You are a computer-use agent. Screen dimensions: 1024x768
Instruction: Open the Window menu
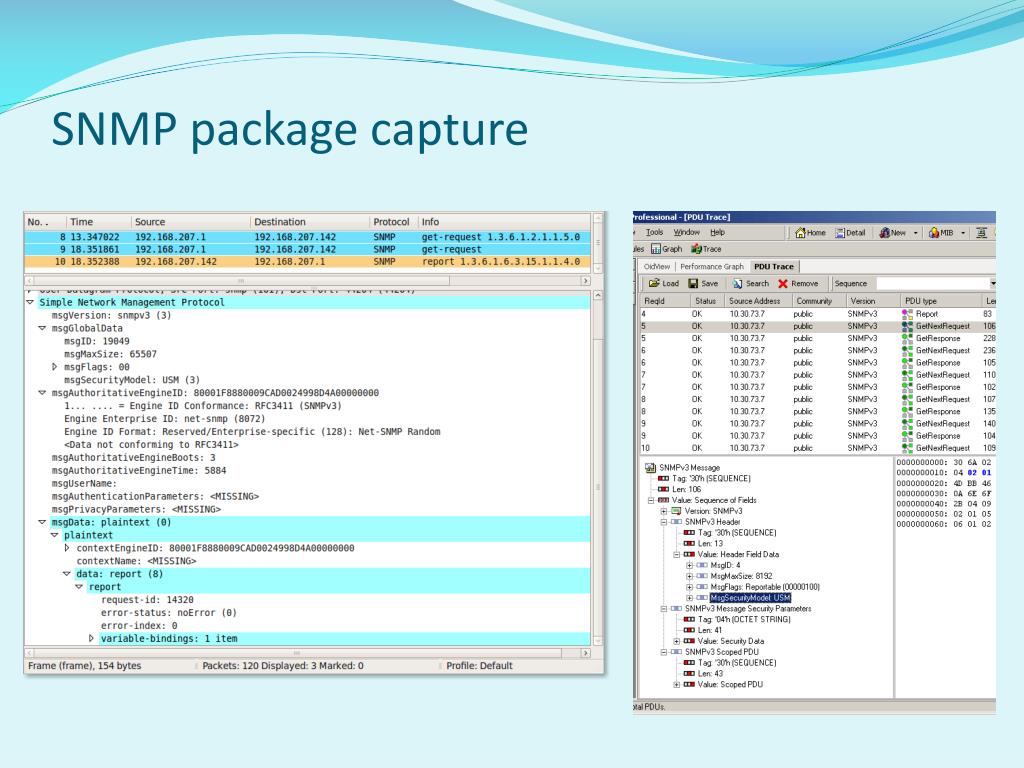coord(686,232)
